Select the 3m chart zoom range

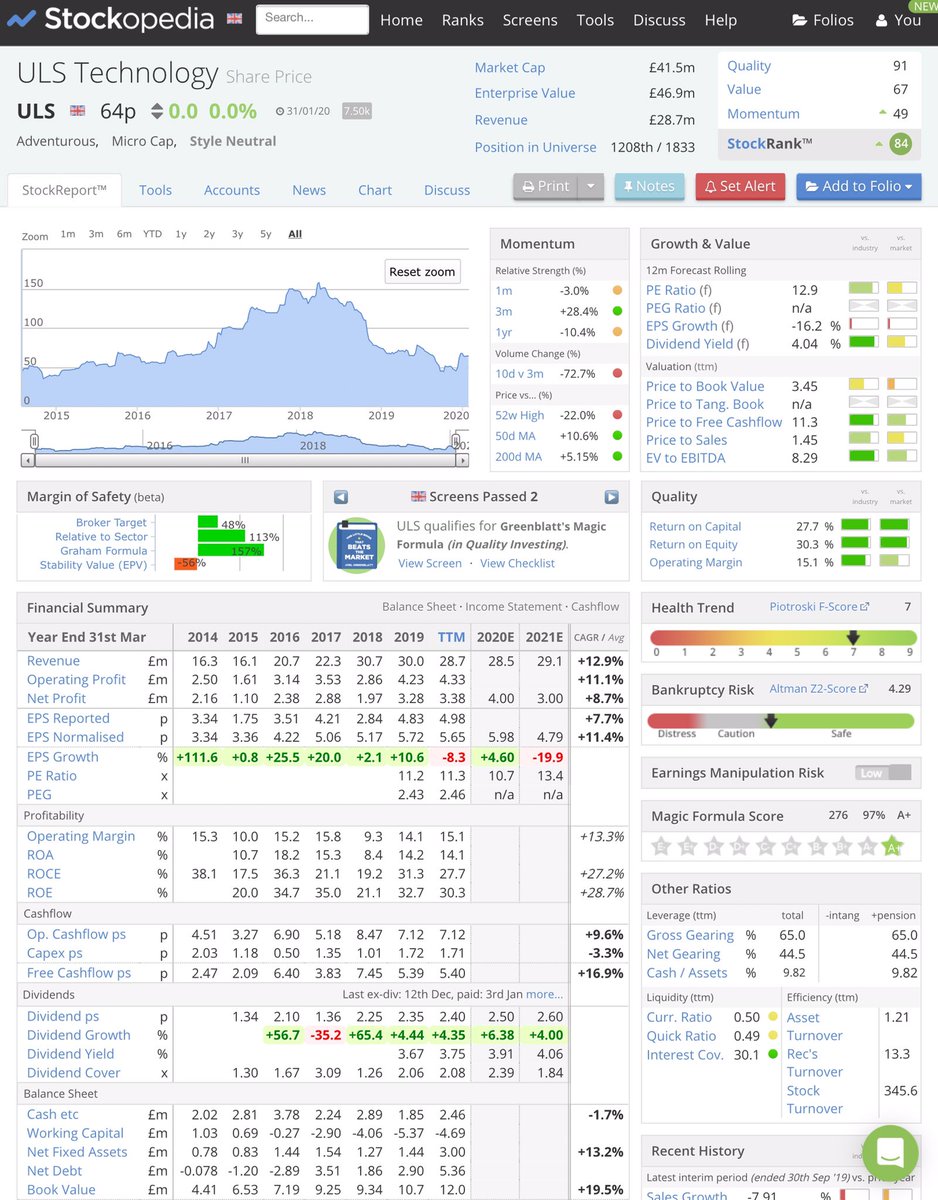pos(96,234)
